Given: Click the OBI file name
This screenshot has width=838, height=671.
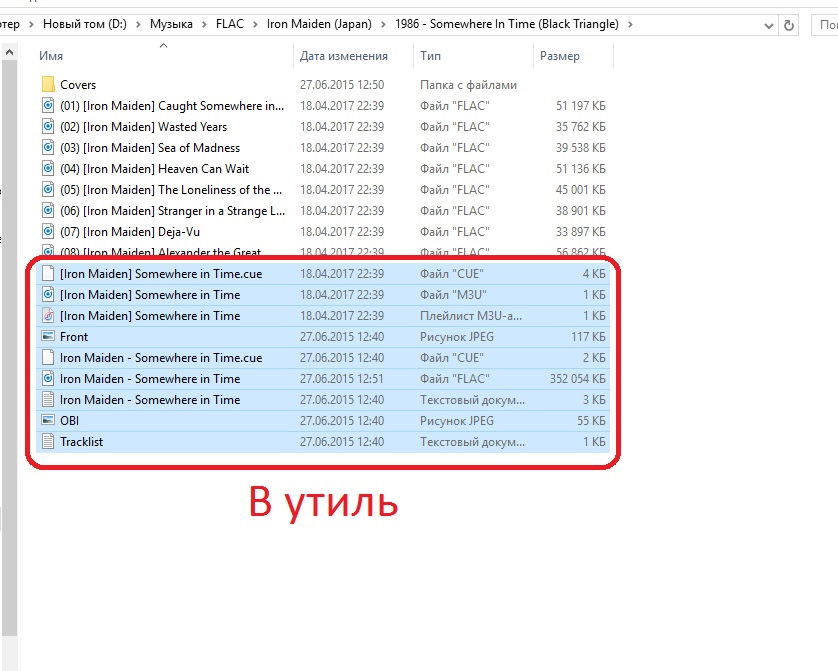Looking at the screenshot, I should [69, 421].
